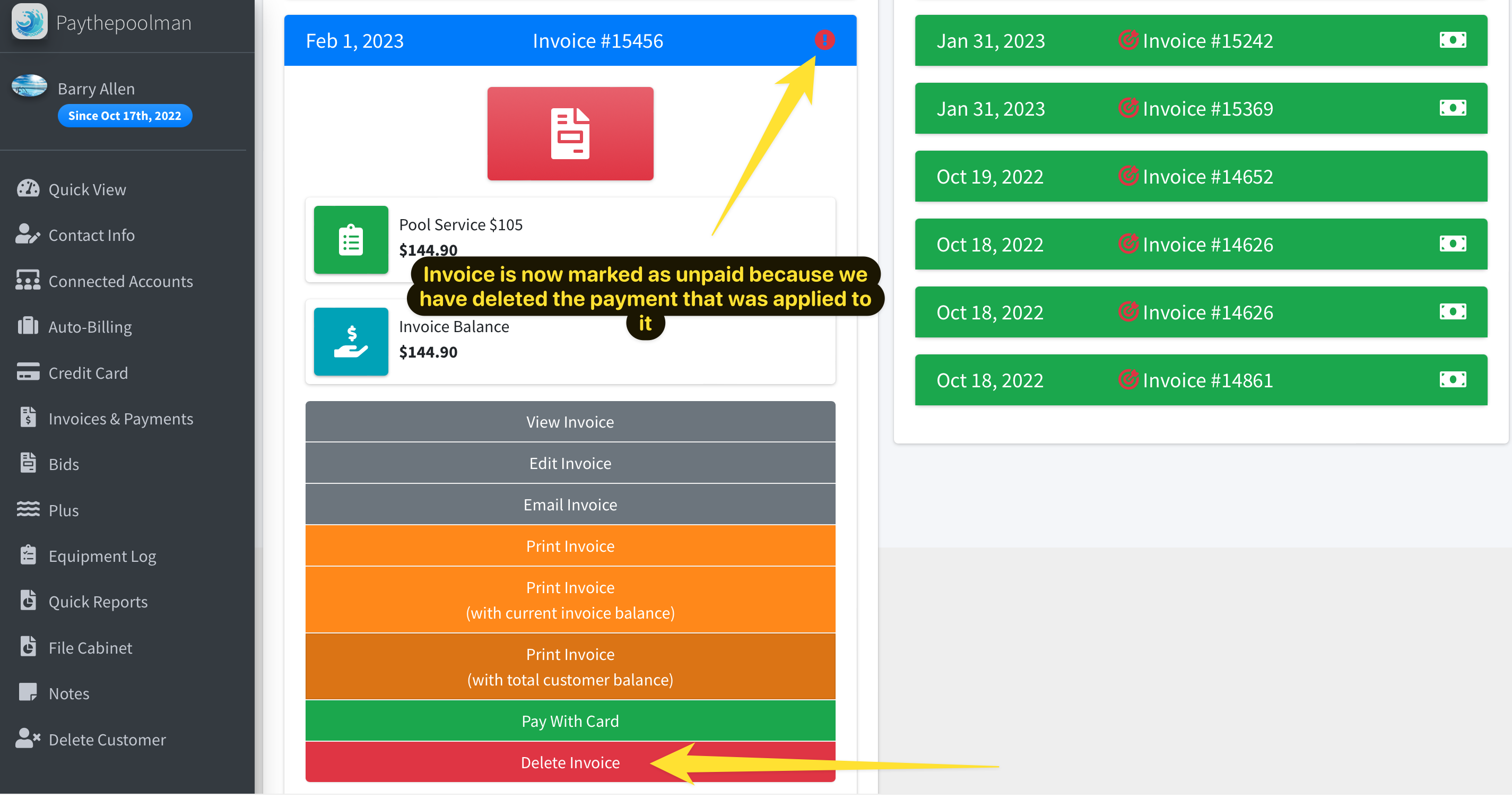Screen dimensions: 1512x799
Task: Open Quick View from the sidebar
Action: (x=87, y=189)
